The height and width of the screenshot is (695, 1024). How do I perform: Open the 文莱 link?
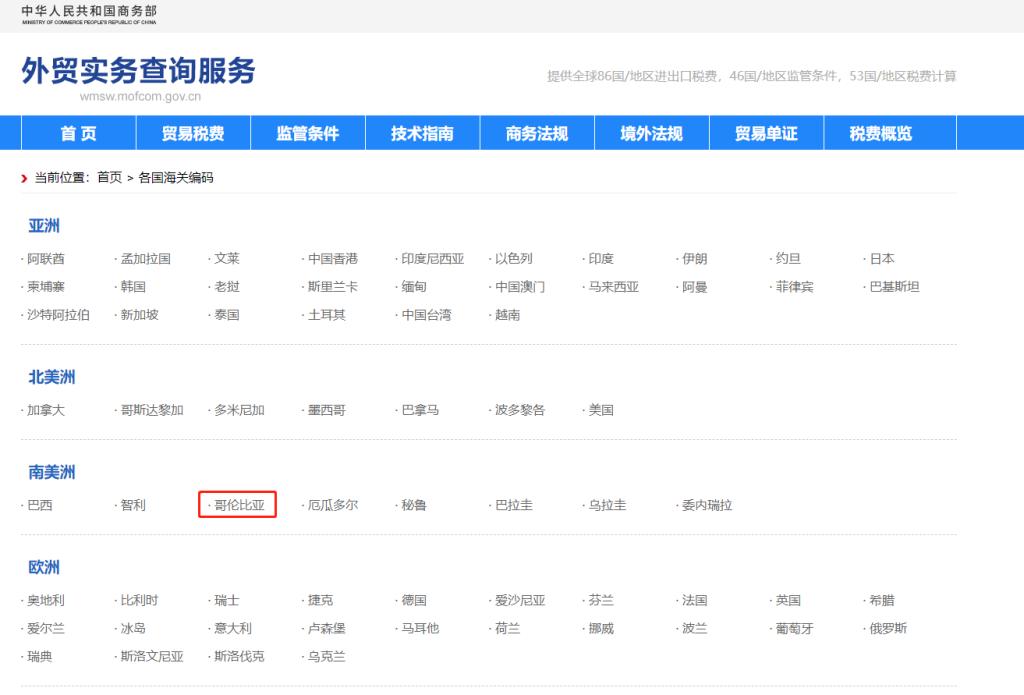227,259
